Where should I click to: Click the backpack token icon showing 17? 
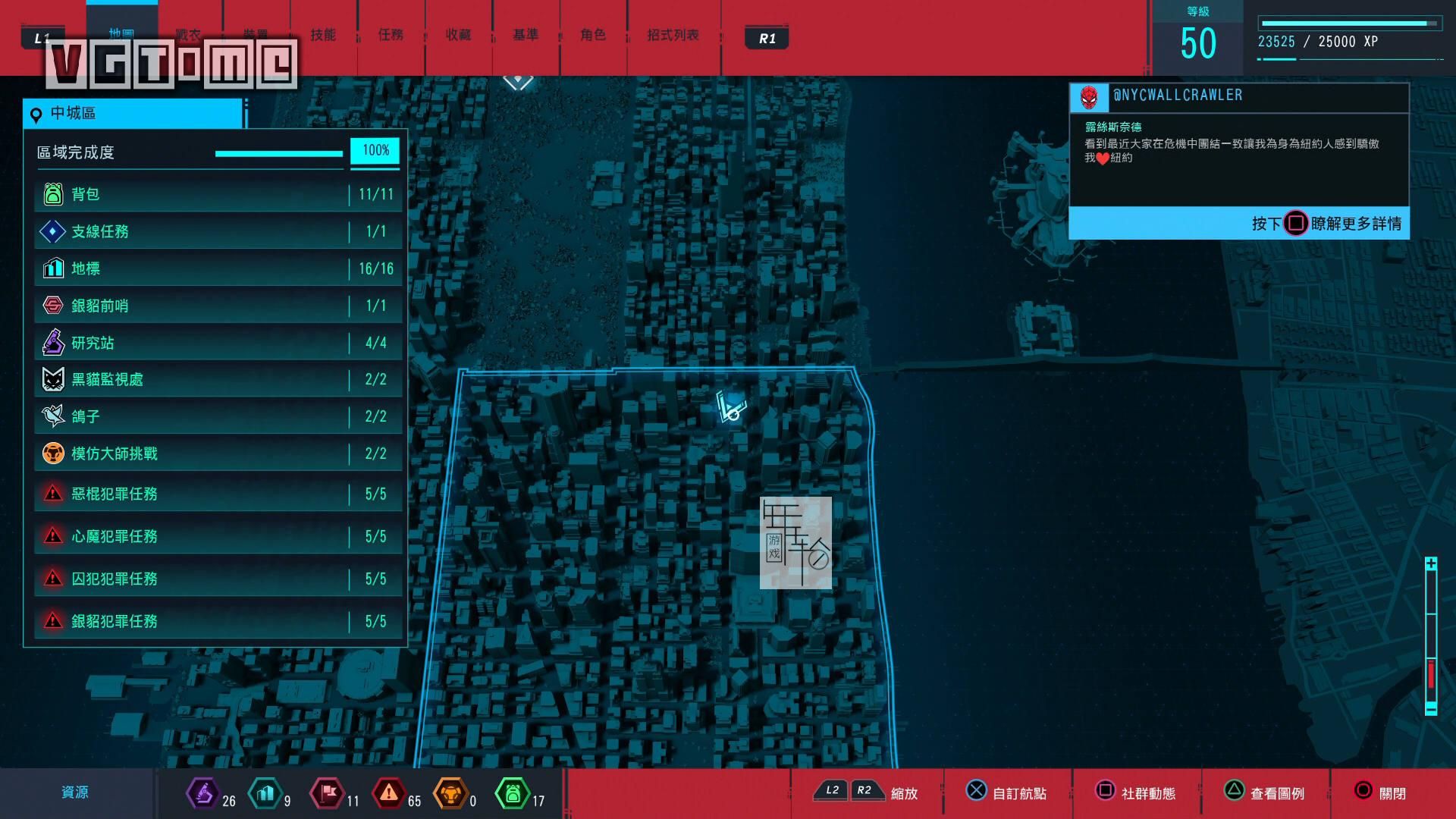click(x=513, y=793)
